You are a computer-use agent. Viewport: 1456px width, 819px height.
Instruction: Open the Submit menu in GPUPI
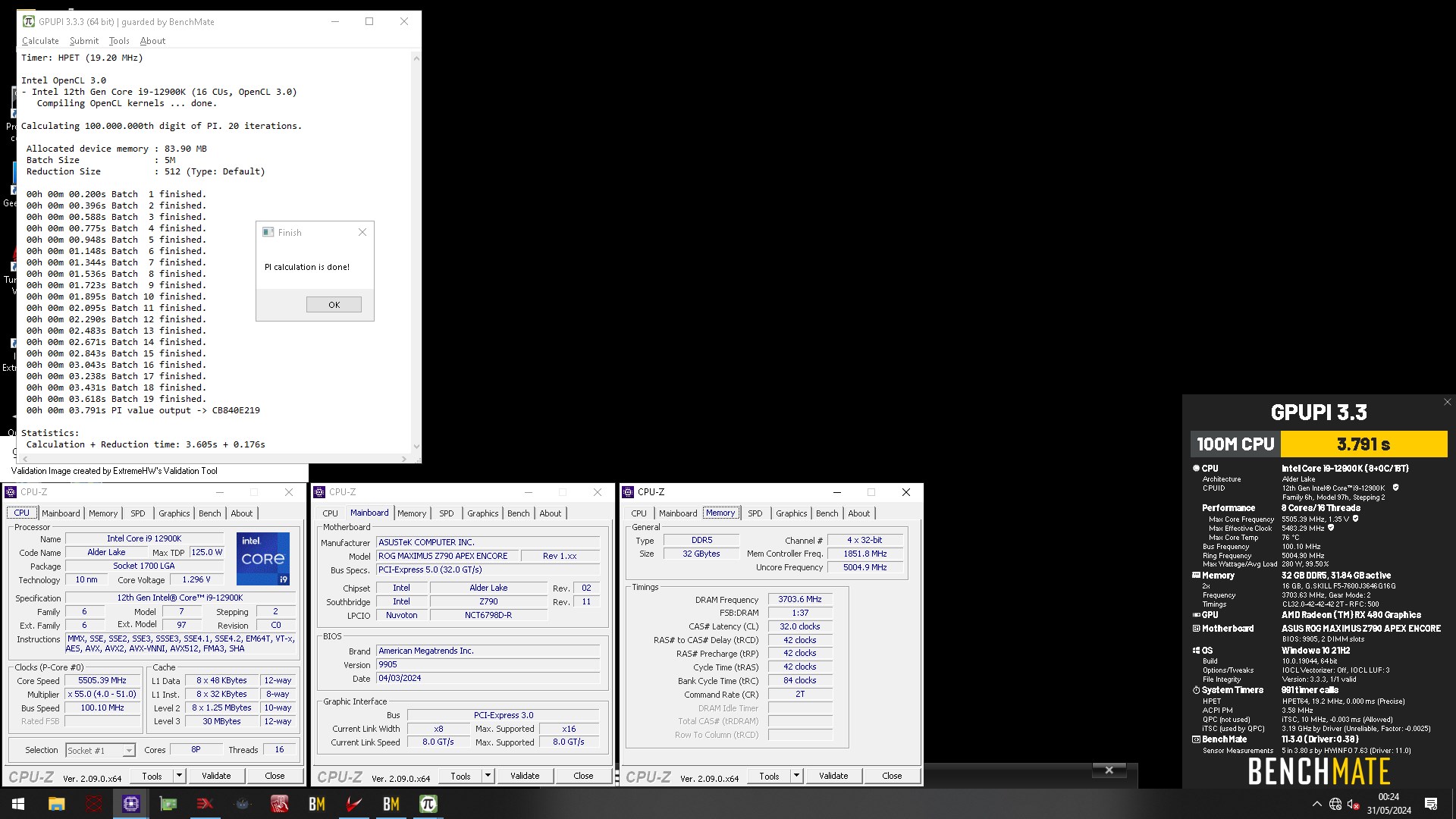pos(84,41)
